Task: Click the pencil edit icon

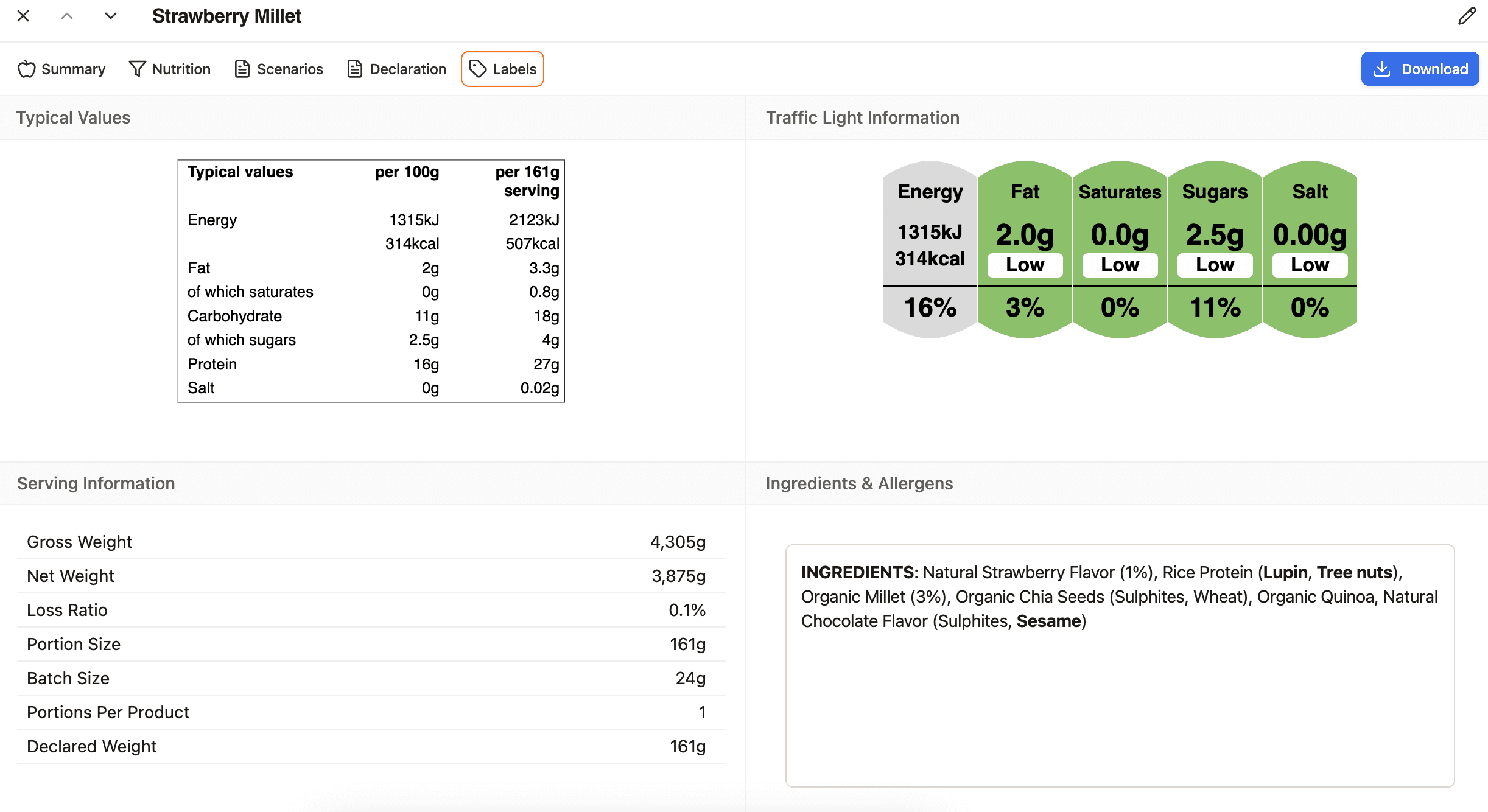Action: pyautogui.click(x=1466, y=16)
